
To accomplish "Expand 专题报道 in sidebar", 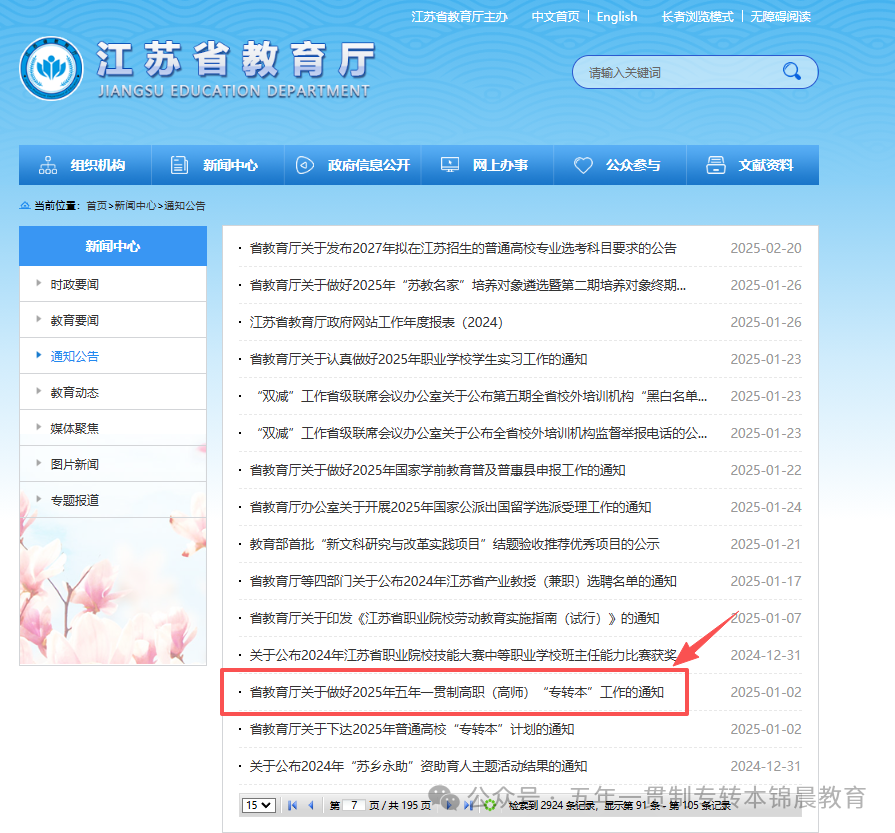I will (x=75, y=500).
